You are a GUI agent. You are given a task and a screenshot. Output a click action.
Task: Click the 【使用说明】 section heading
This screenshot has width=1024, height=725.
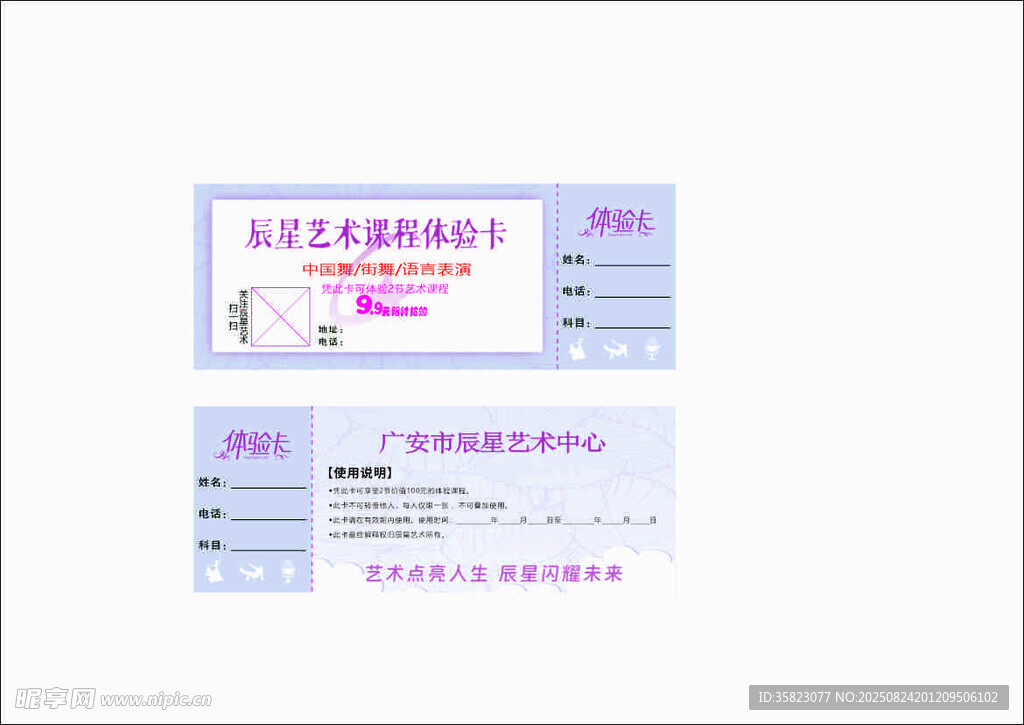tap(359, 472)
